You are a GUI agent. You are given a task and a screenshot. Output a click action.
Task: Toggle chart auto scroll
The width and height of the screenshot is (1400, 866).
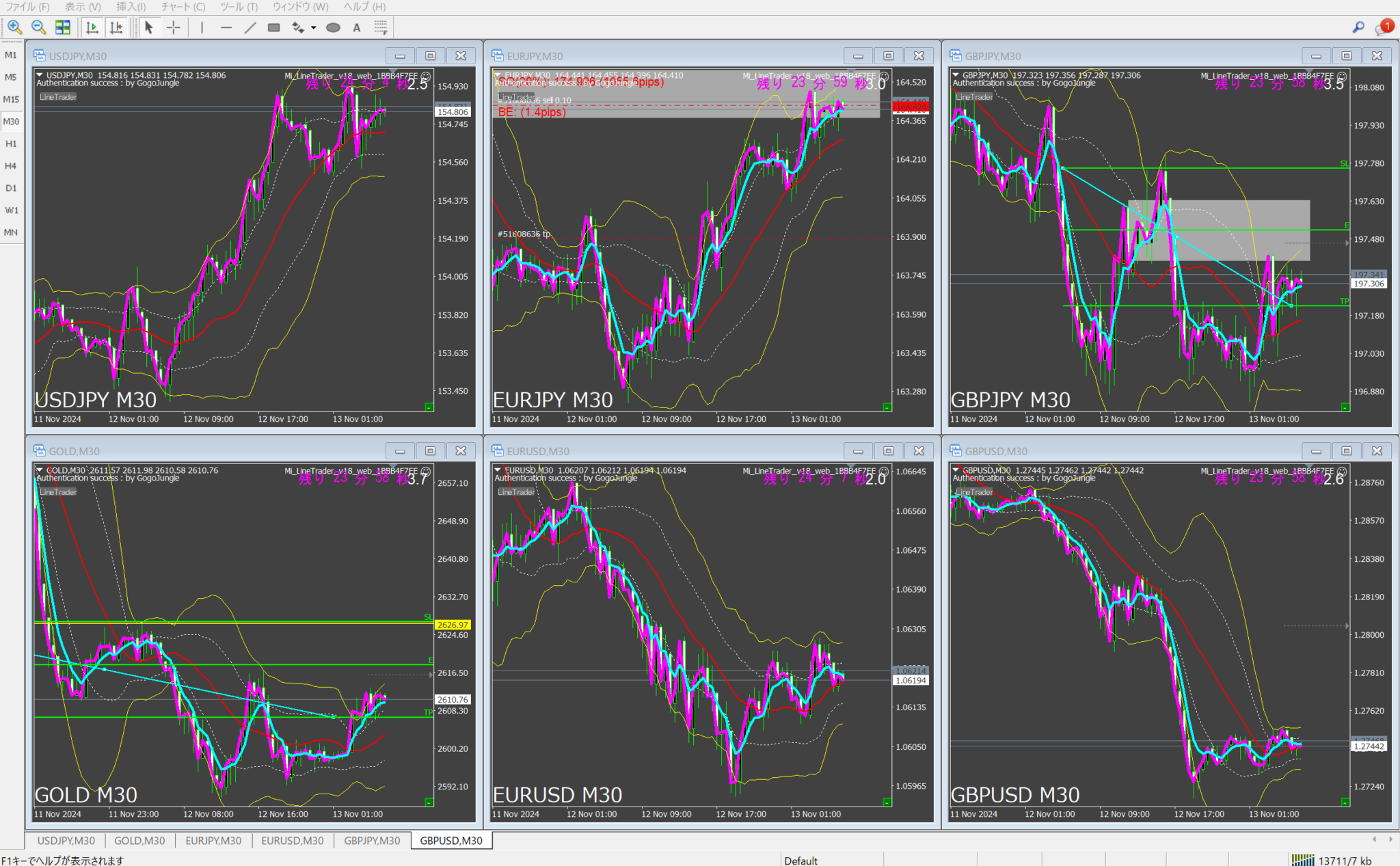(x=92, y=27)
